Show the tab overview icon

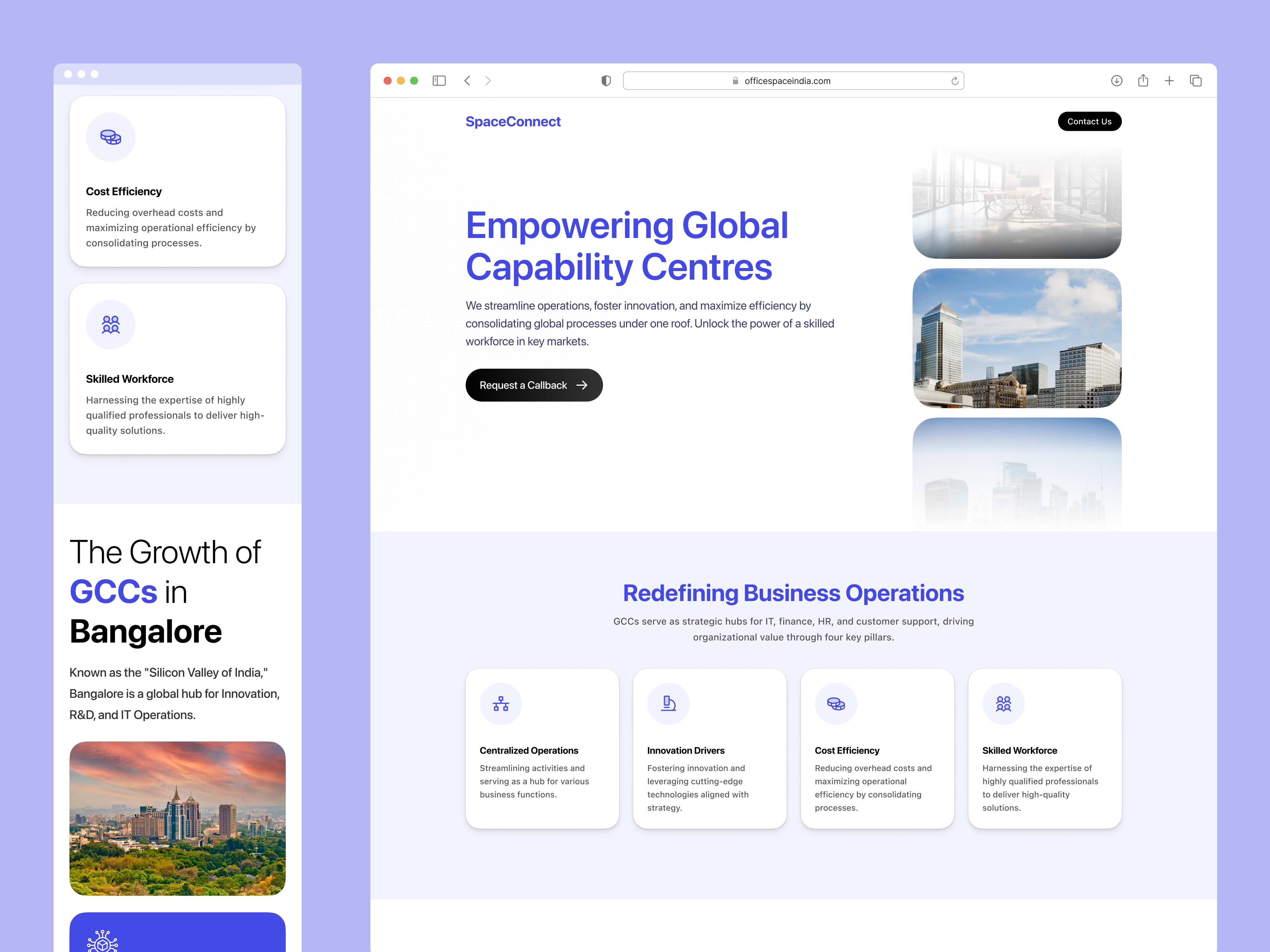click(1196, 80)
